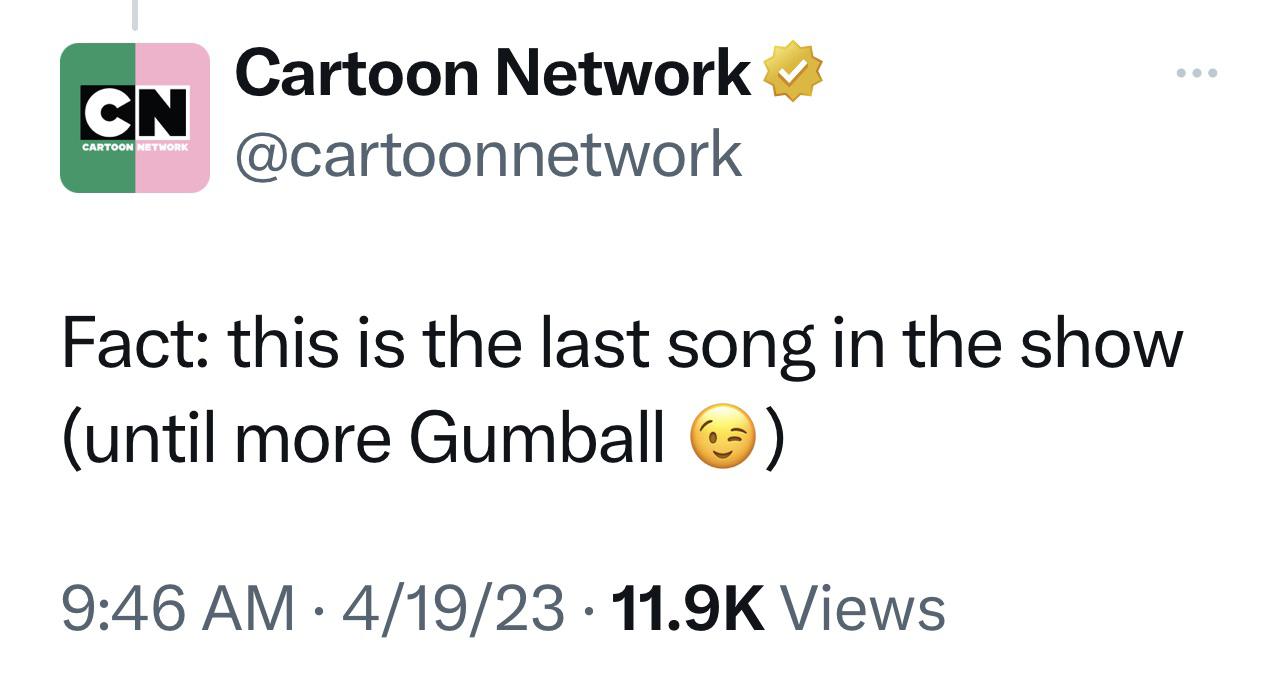This screenshot has height=686, width=1284.
Task: Open the 11.9K view count number
Action: (x=687, y=609)
